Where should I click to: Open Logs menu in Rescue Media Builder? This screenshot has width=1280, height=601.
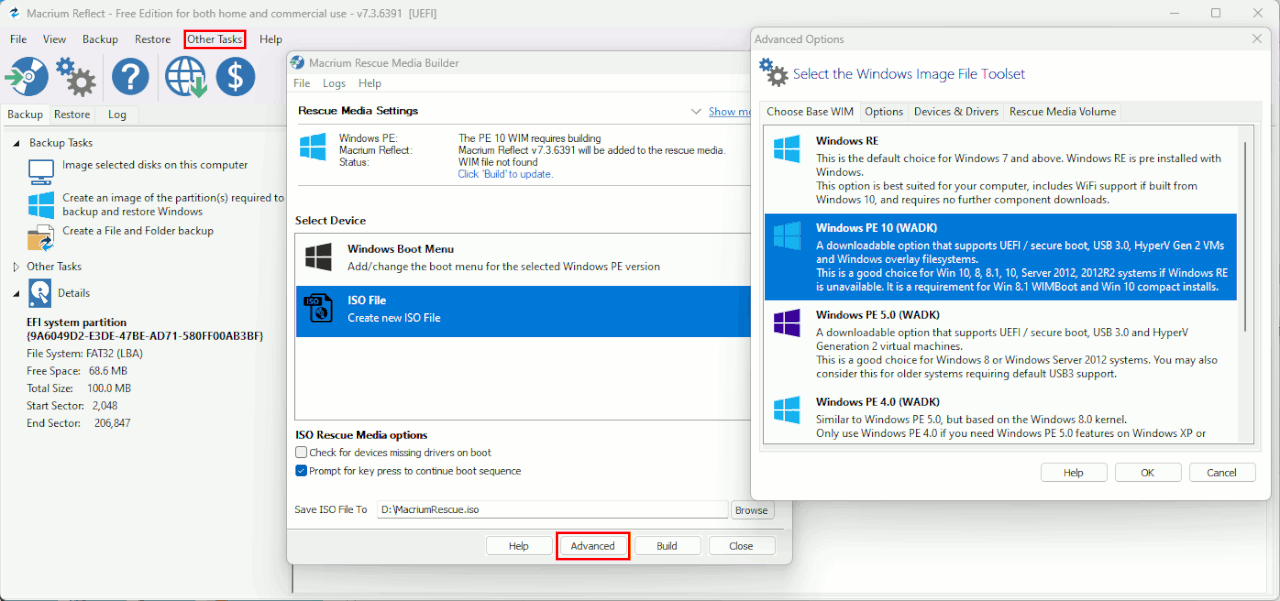coord(334,83)
